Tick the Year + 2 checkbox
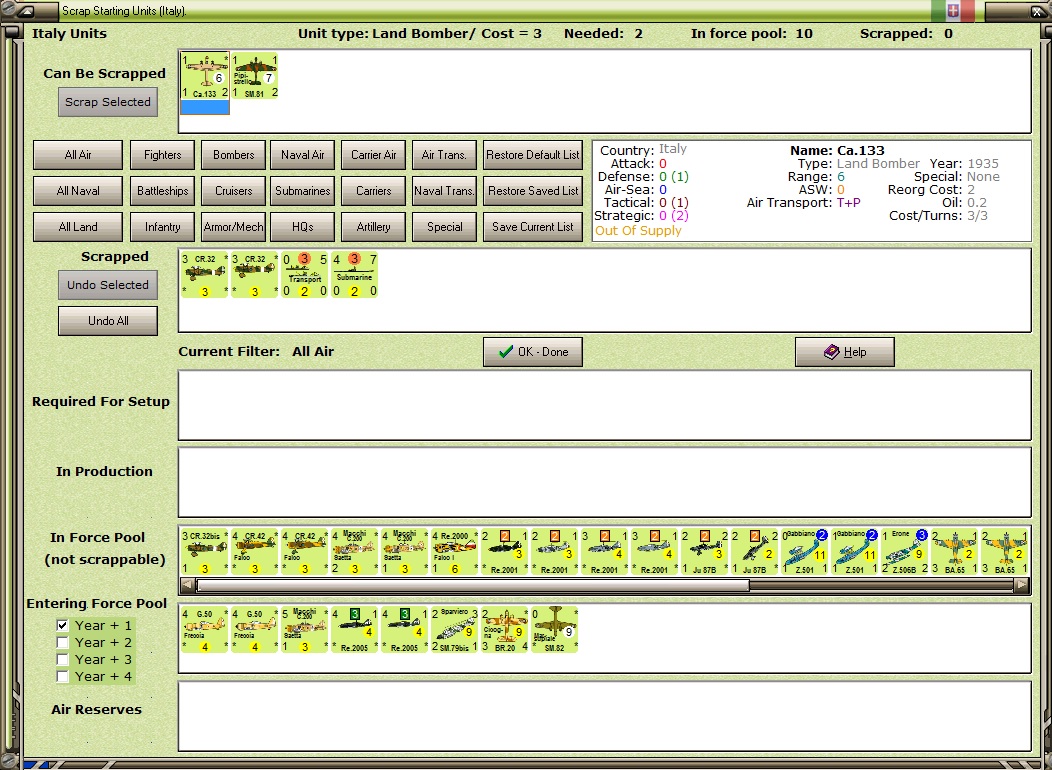The height and width of the screenshot is (770, 1052). 62,643
